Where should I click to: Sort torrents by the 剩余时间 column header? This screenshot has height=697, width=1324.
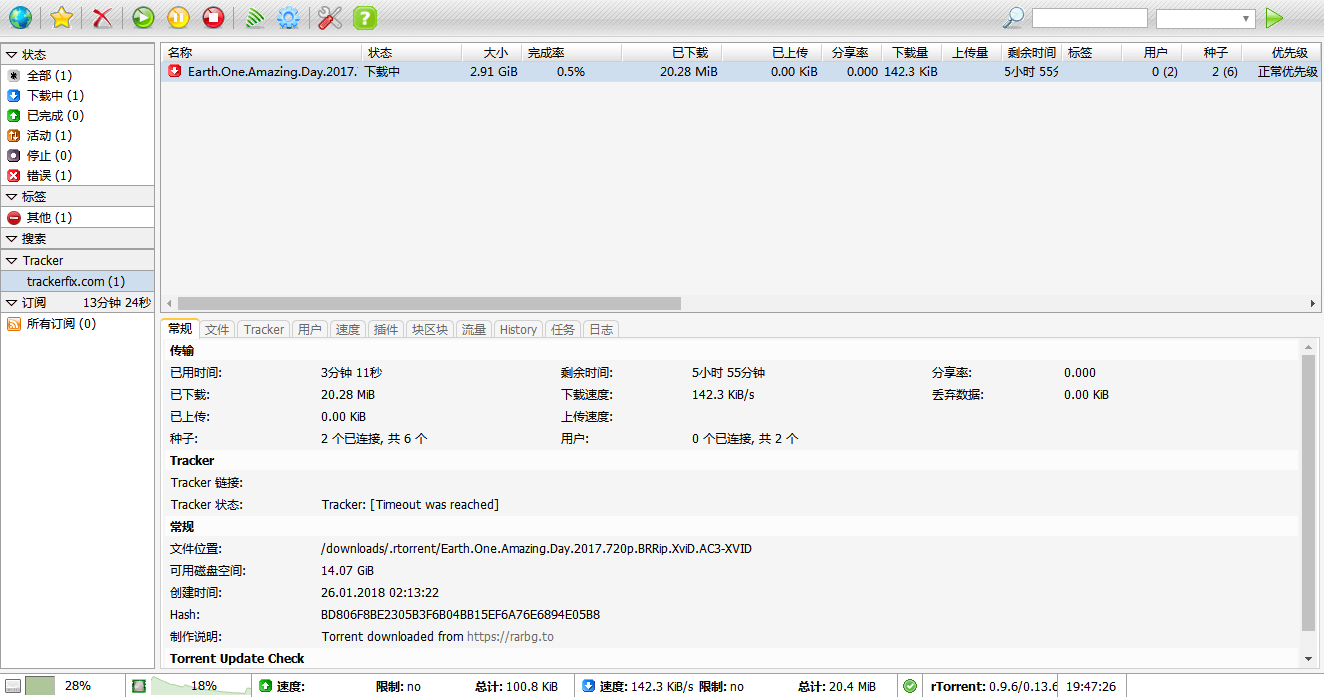coord(1031,52)
